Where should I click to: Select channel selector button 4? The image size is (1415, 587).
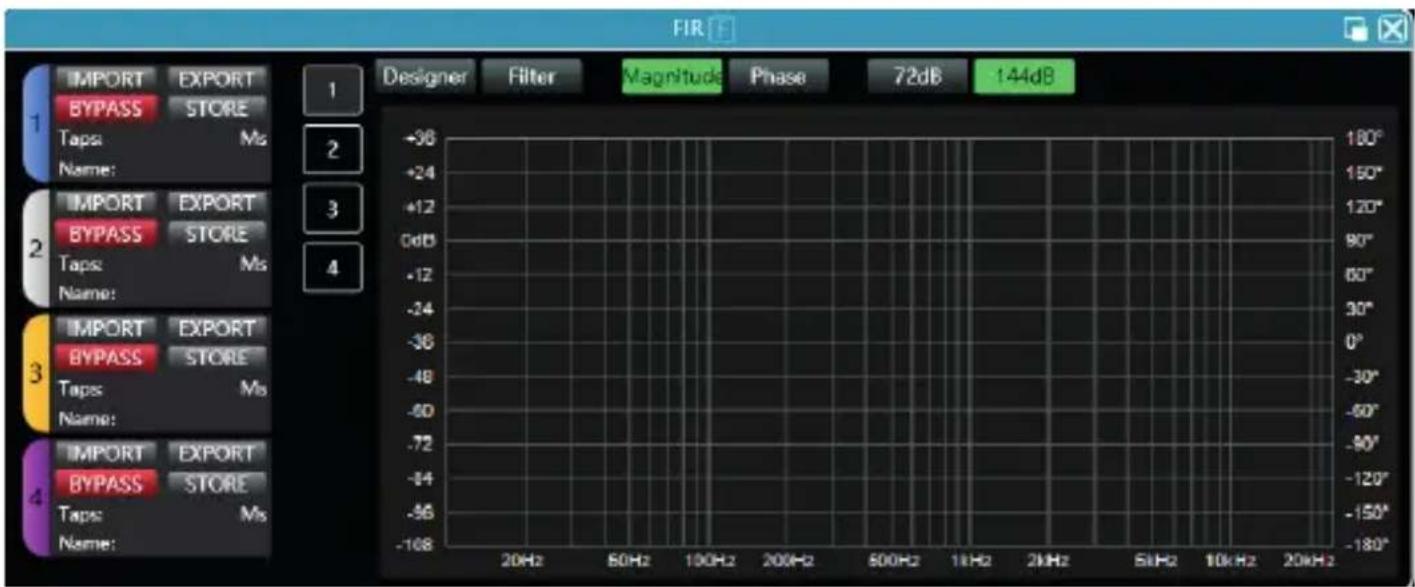coord(332,267)
